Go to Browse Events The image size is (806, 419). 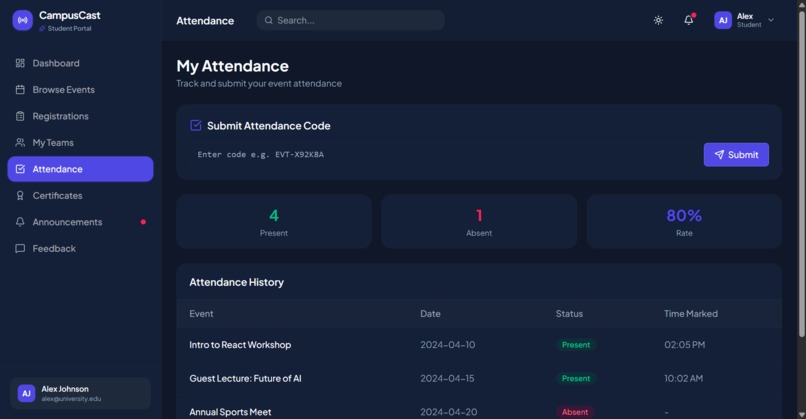(x=80, y=89)
